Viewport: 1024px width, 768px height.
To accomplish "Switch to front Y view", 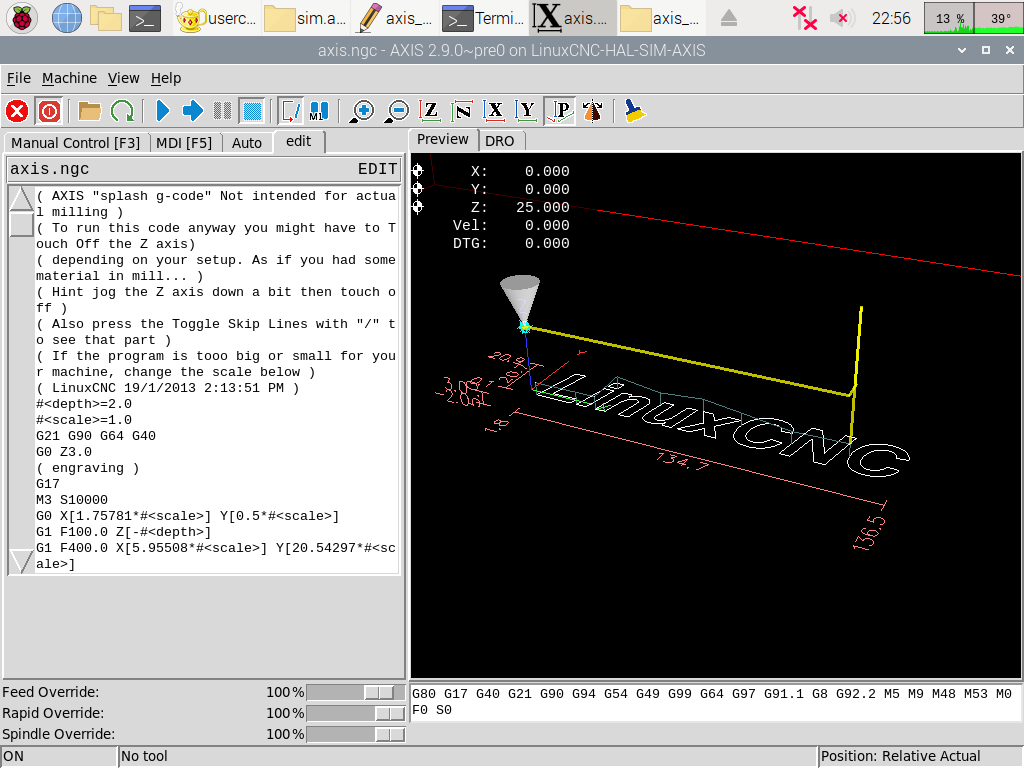I will pos(526,111).
